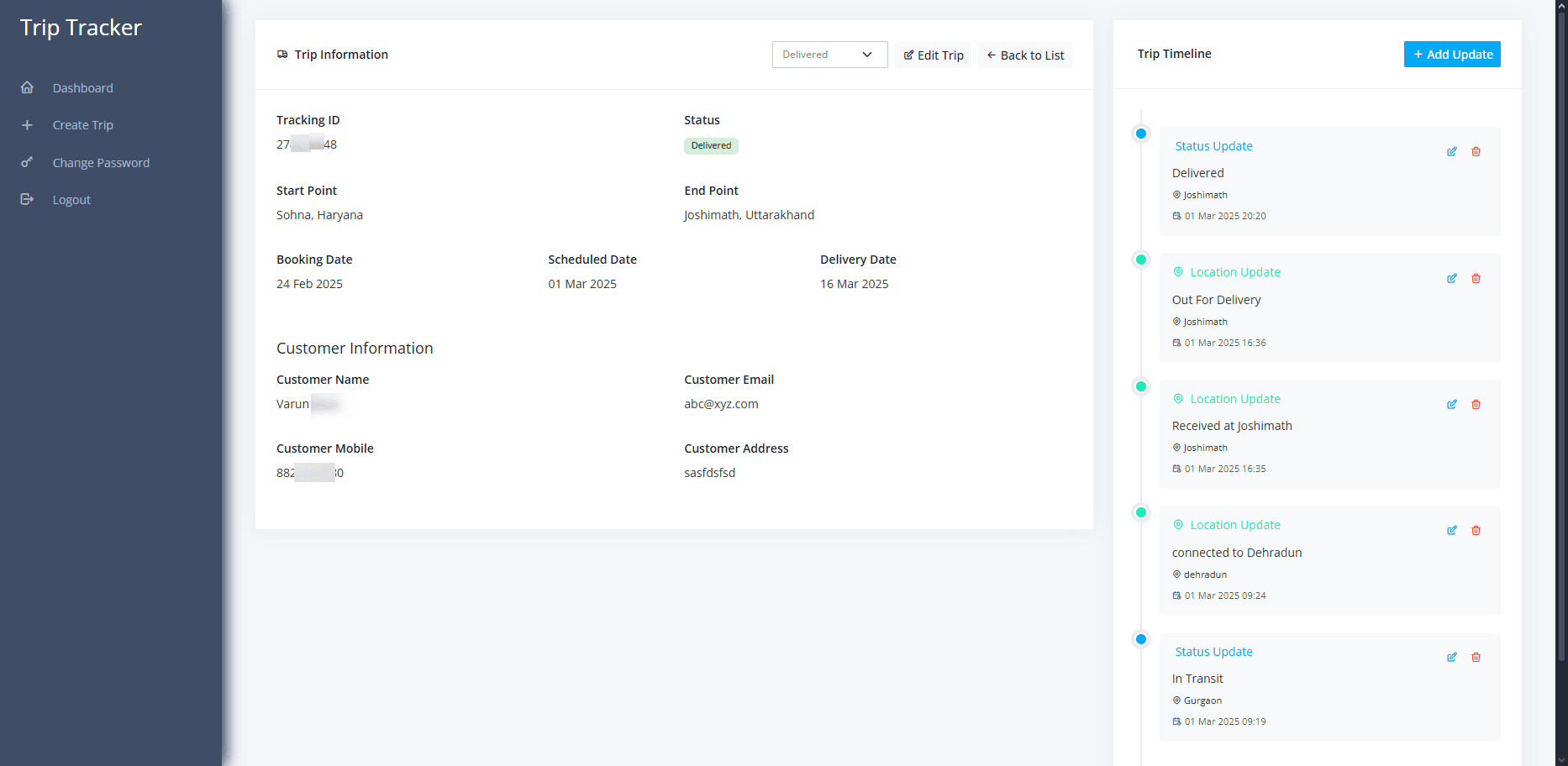The height and width of the screenshot is (766, 1568).
Task: Edit the In Transit status update
Action: 1451,658
